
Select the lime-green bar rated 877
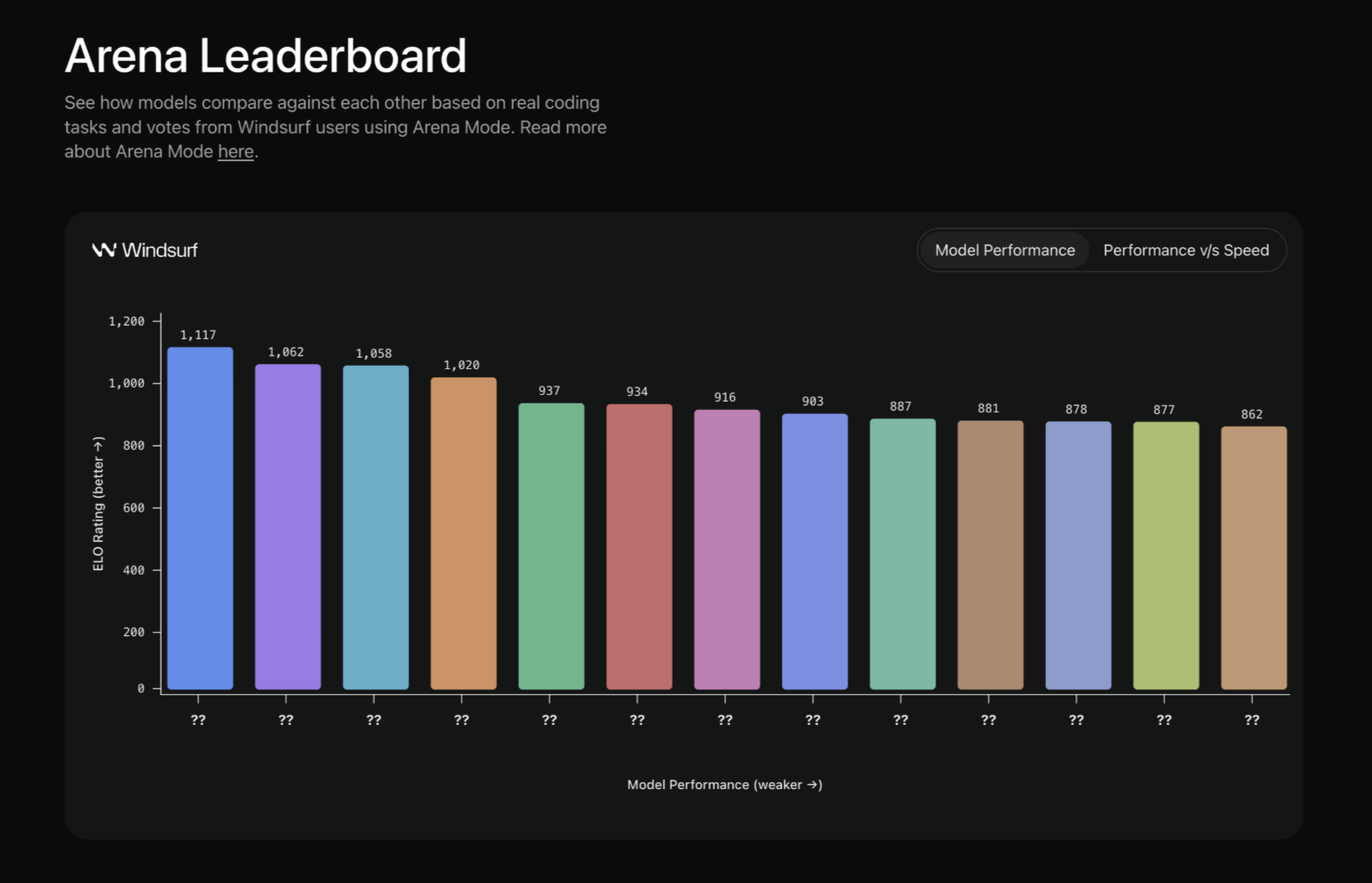tap(1166, 555)
